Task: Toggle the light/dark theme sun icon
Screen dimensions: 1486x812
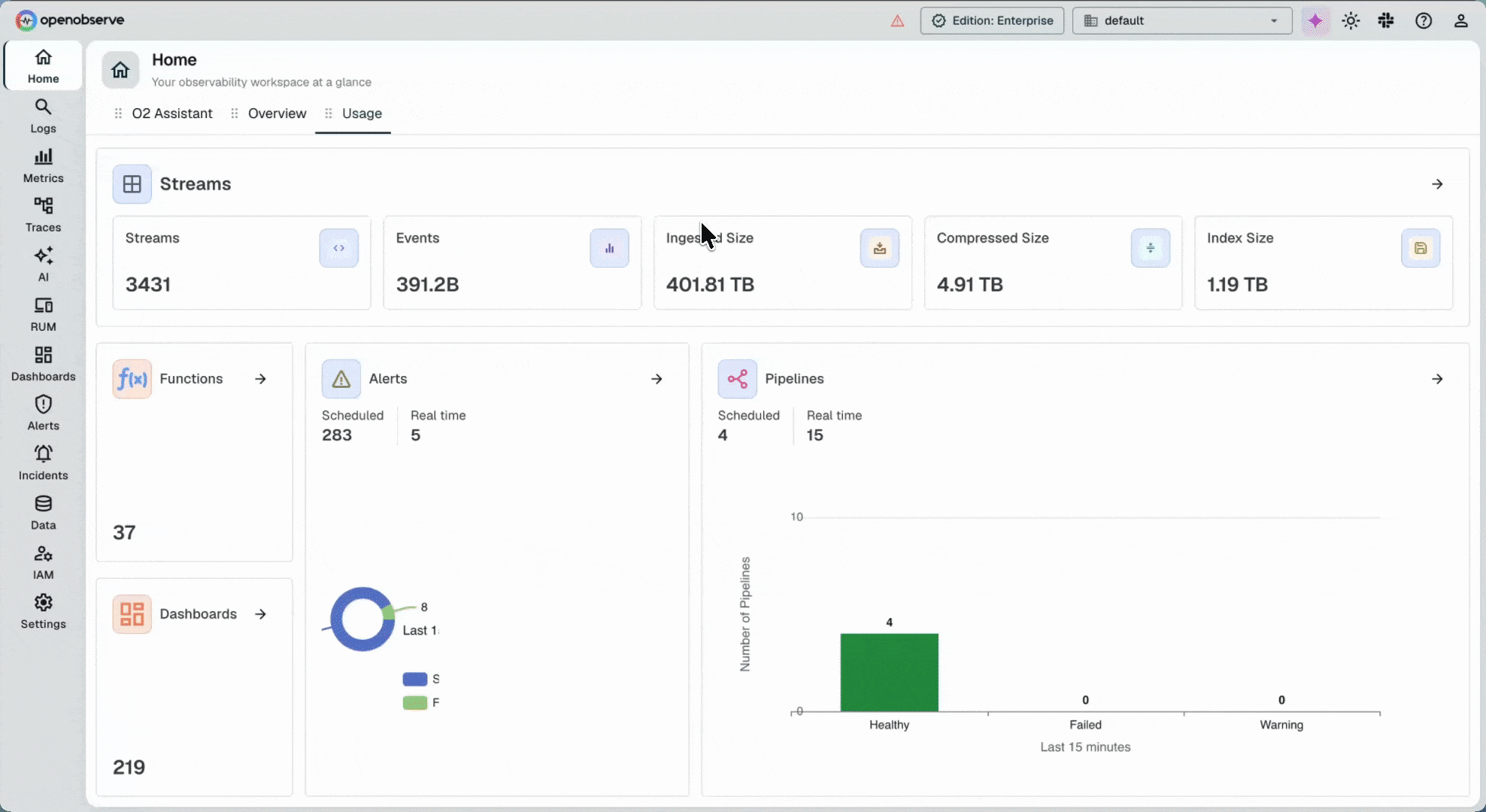Action: coord(1351,21)
